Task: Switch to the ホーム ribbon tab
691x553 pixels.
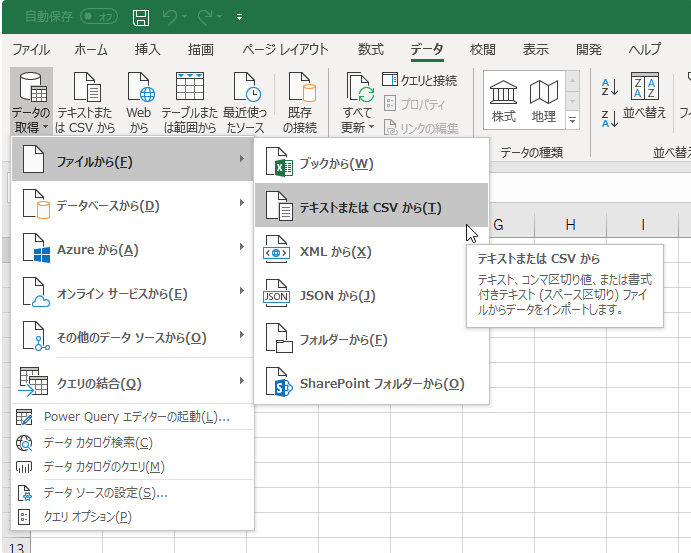Action: 91,49
